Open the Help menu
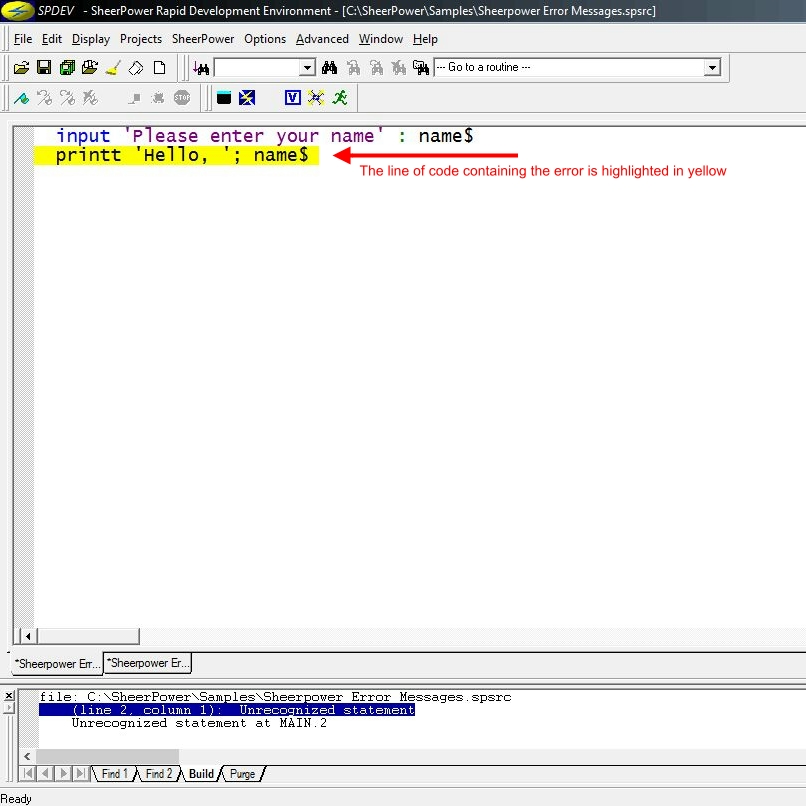806x806 pixels. tap(425, 39)
